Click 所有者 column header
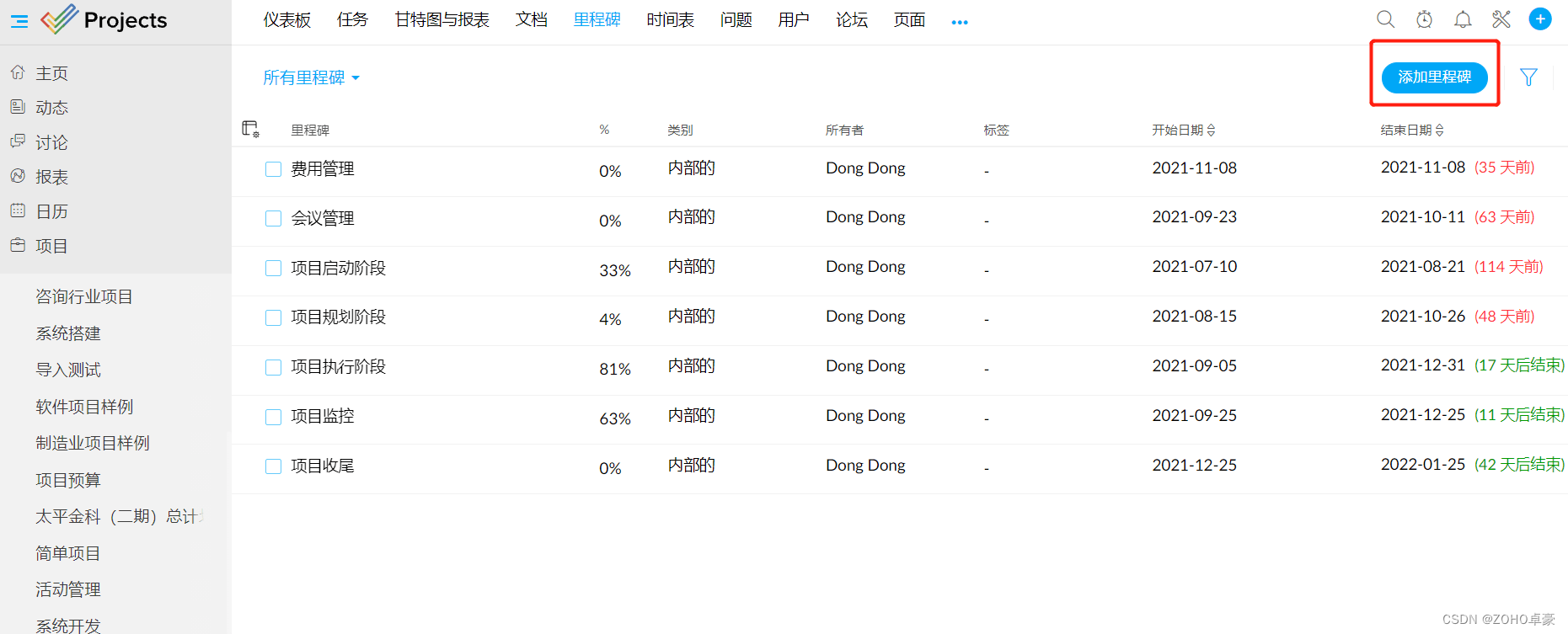This screenshot has height=634, width=1568. (x=844, y=131)
